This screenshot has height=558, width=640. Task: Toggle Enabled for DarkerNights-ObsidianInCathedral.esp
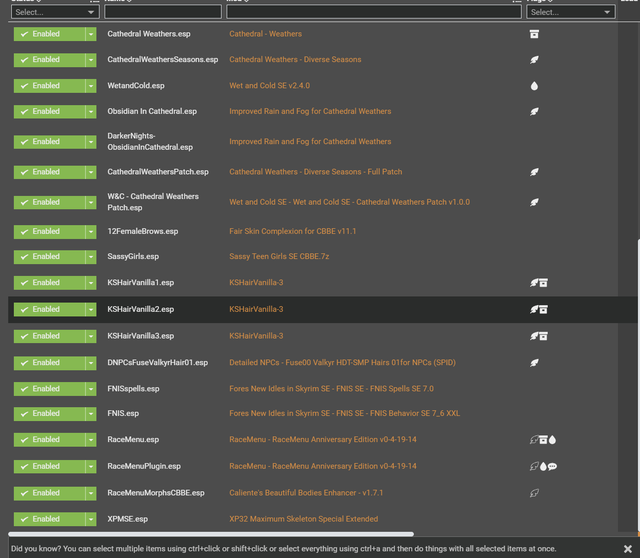point(49,142)
